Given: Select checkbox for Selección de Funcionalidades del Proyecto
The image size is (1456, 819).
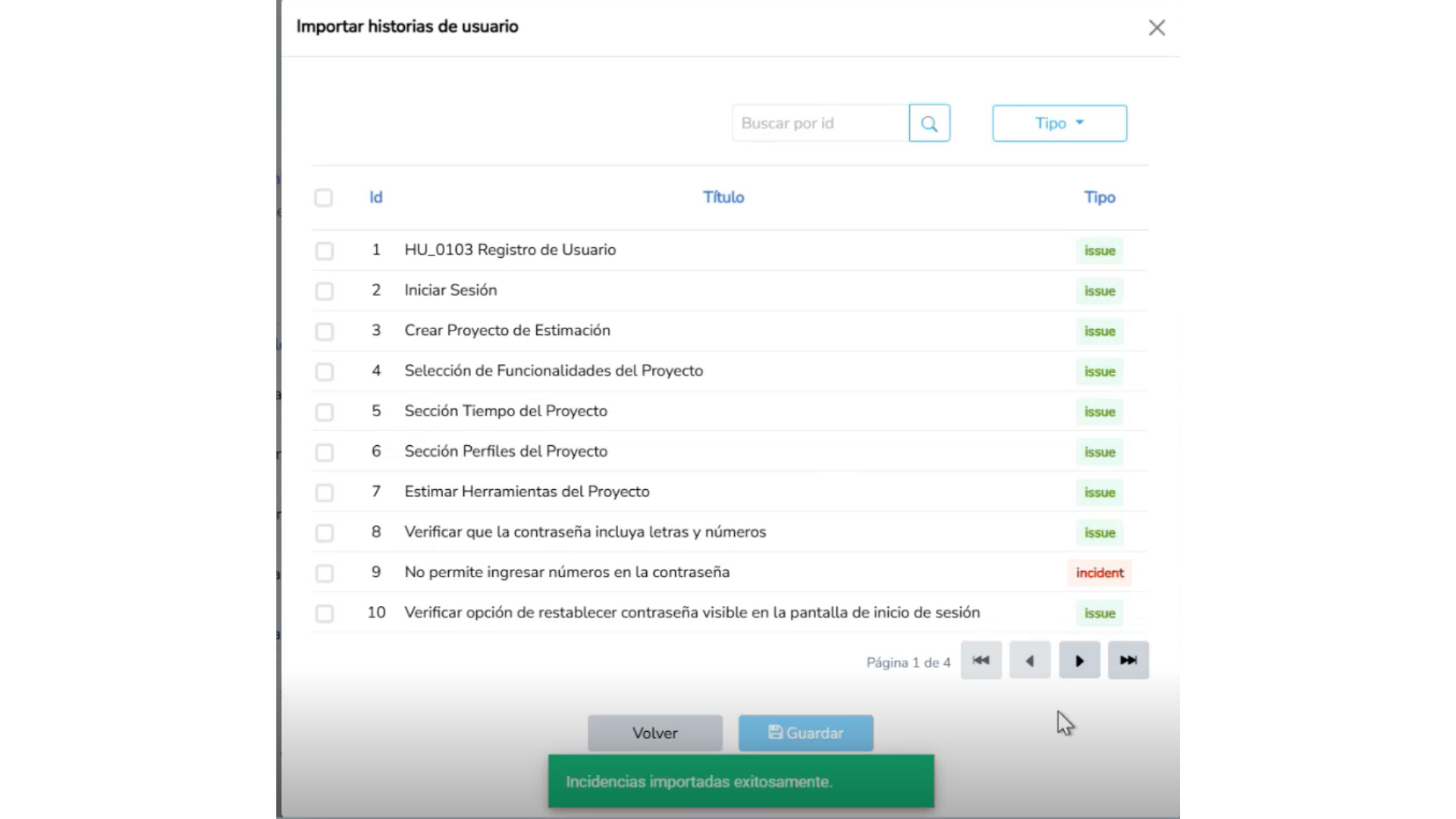Looking at the screenshot, I should click(x=325, y=372).
